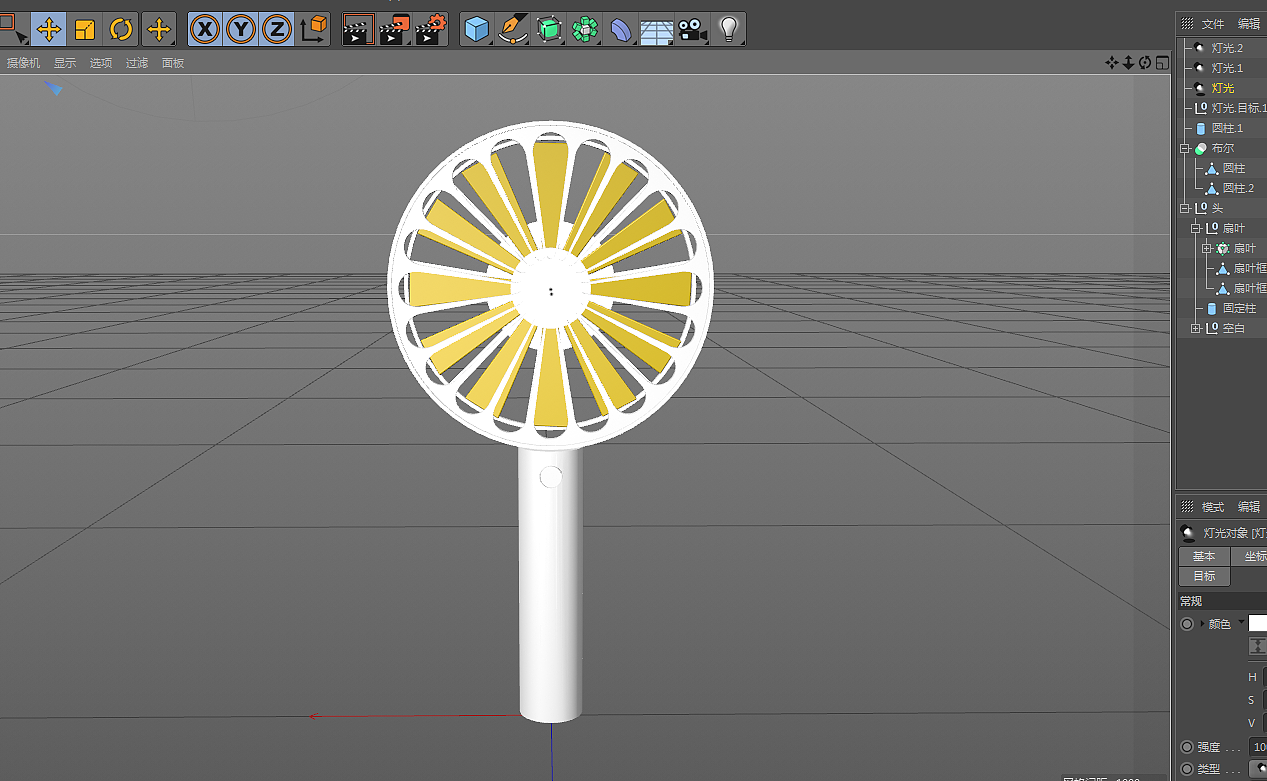Open the 面板 viewport menu
1267x781 pixels.
pyautogui.click(x=173, y=63)
